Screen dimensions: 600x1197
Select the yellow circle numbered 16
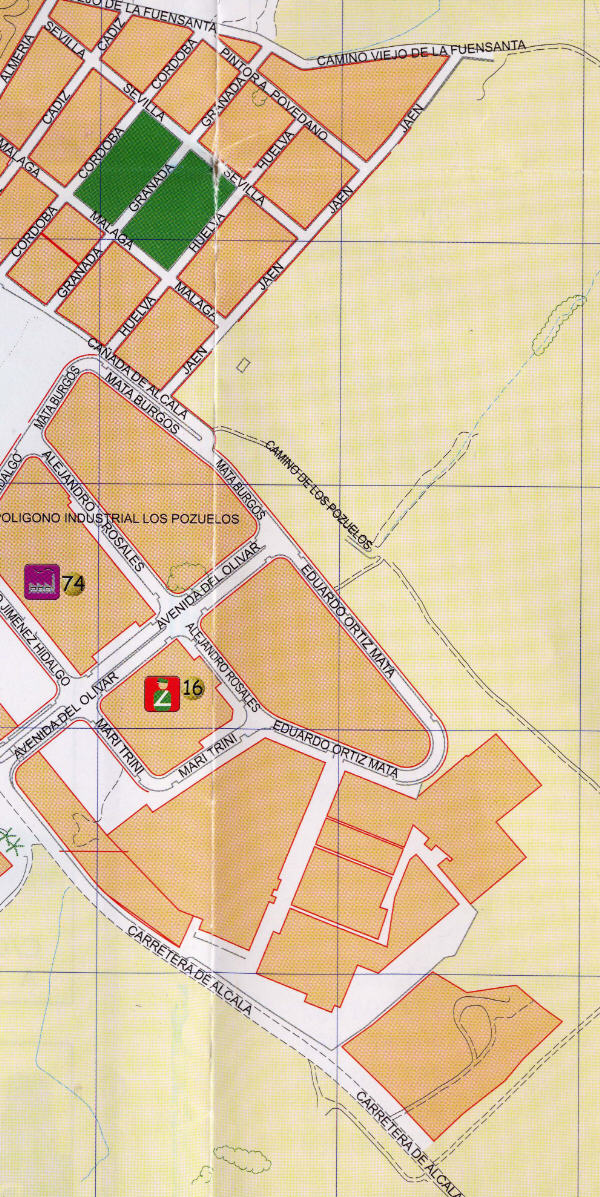193,689
